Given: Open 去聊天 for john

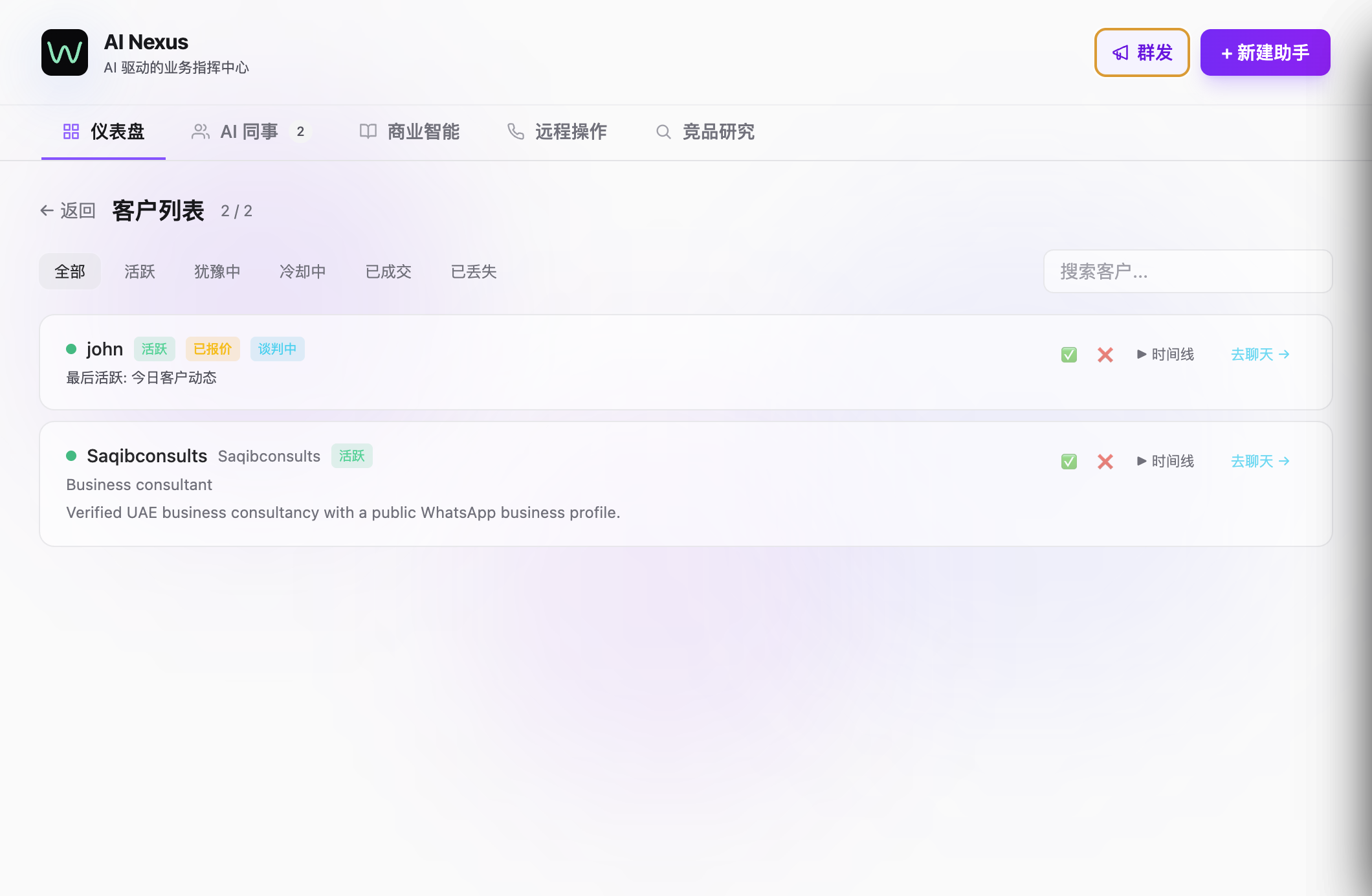Looking at the screenshot, I should (x=1261, y=355).
